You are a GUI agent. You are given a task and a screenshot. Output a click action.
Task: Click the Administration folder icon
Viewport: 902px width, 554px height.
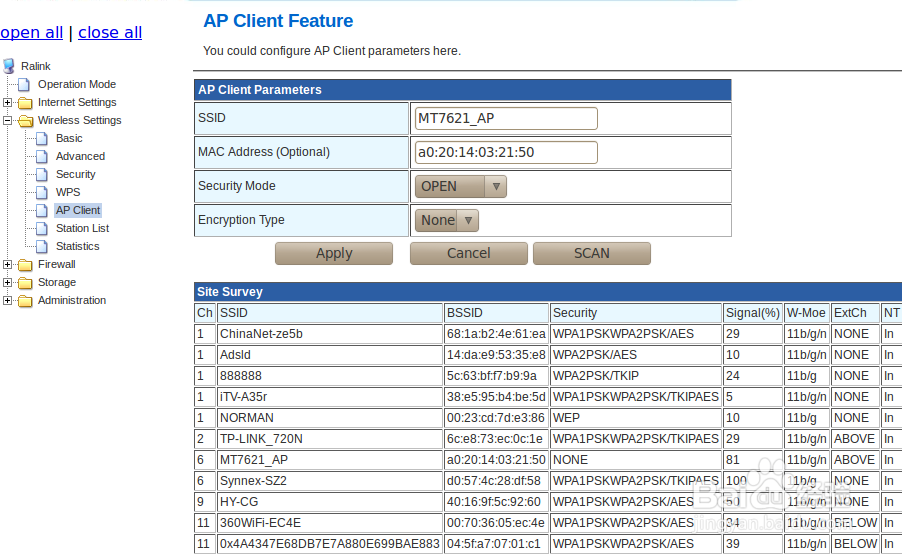(25, 301)
